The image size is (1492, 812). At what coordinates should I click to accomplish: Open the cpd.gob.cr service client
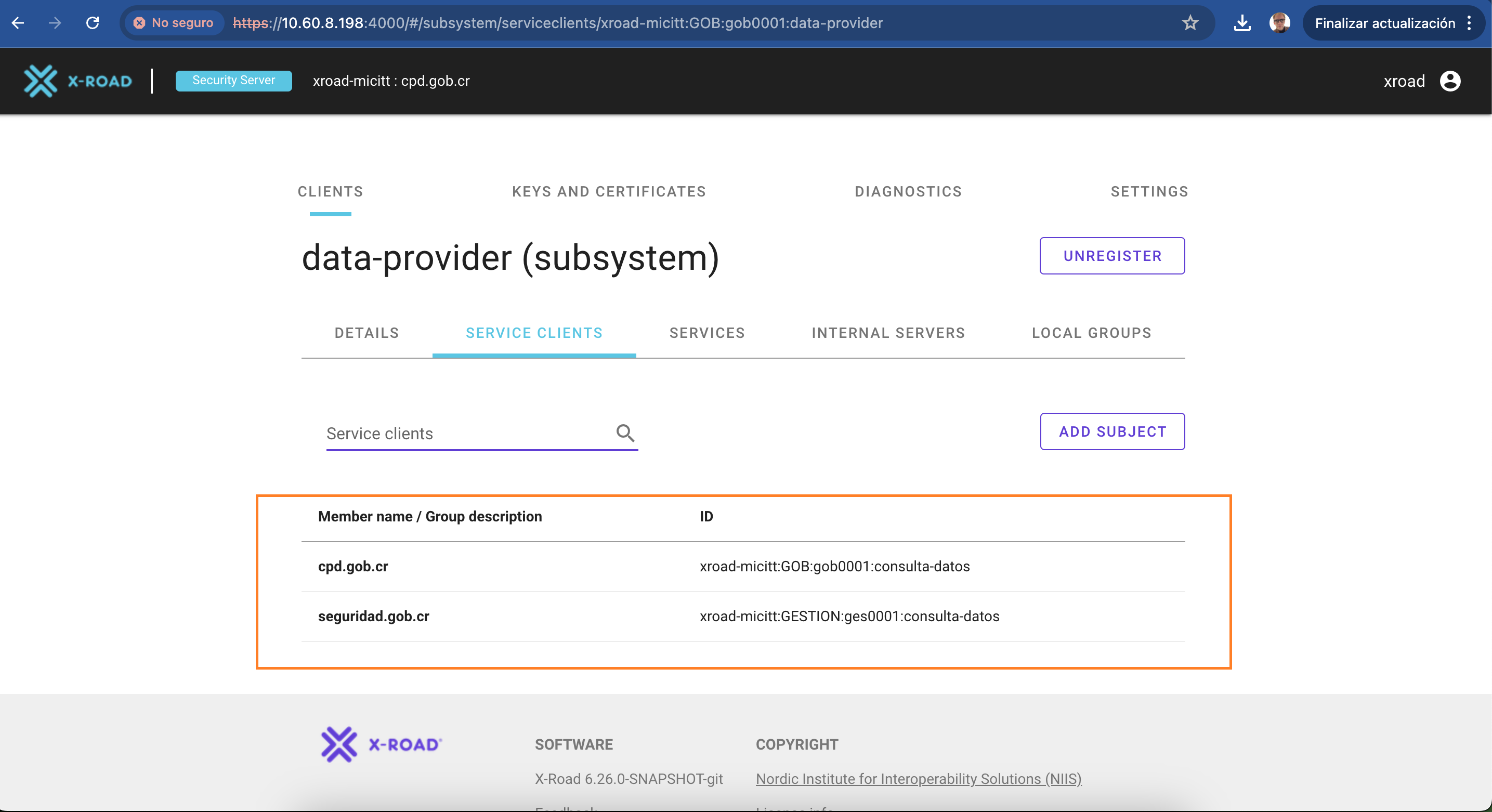pos(353,566)
